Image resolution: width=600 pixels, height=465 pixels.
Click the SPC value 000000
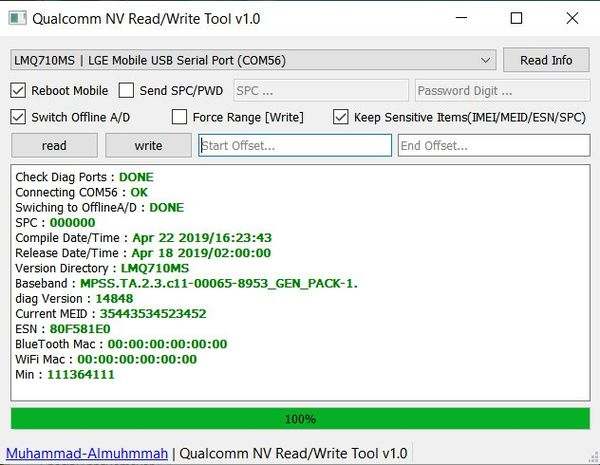72,223
